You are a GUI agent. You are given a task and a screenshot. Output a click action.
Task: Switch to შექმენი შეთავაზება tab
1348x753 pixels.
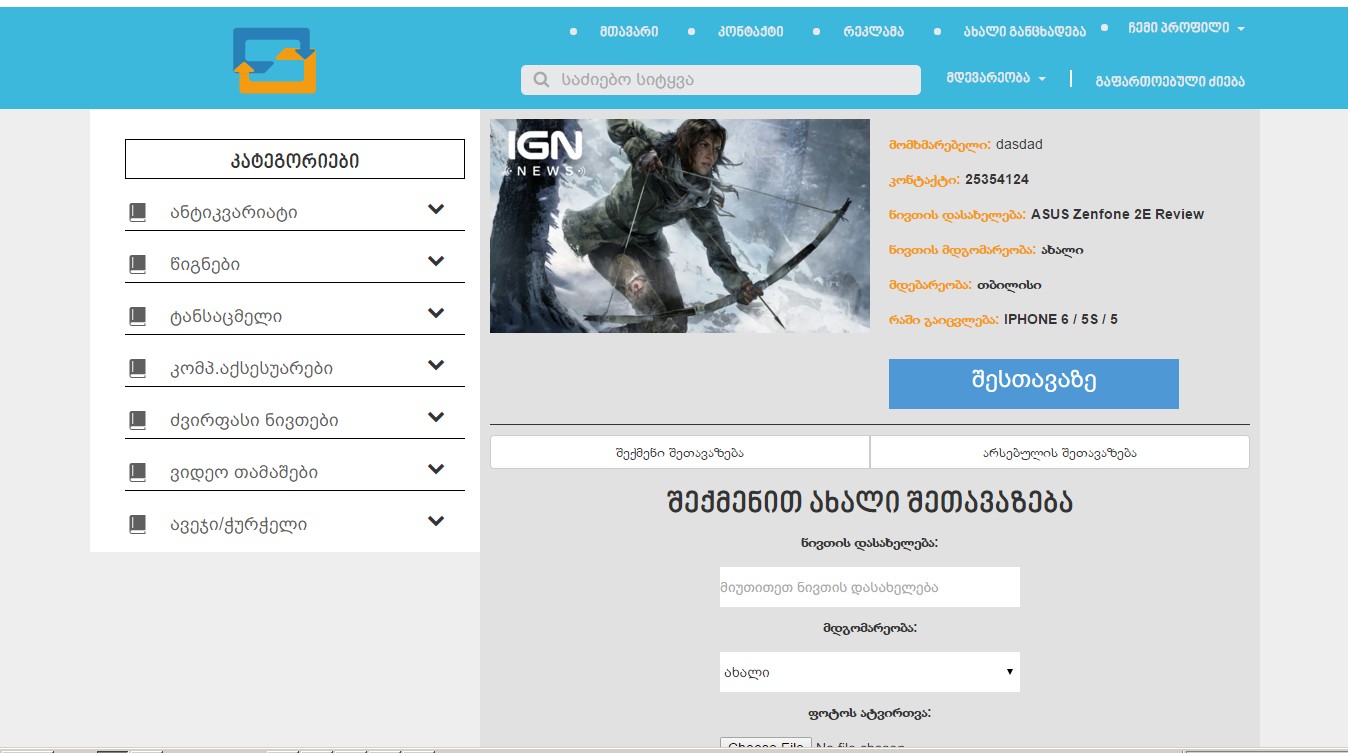(680, 452)
